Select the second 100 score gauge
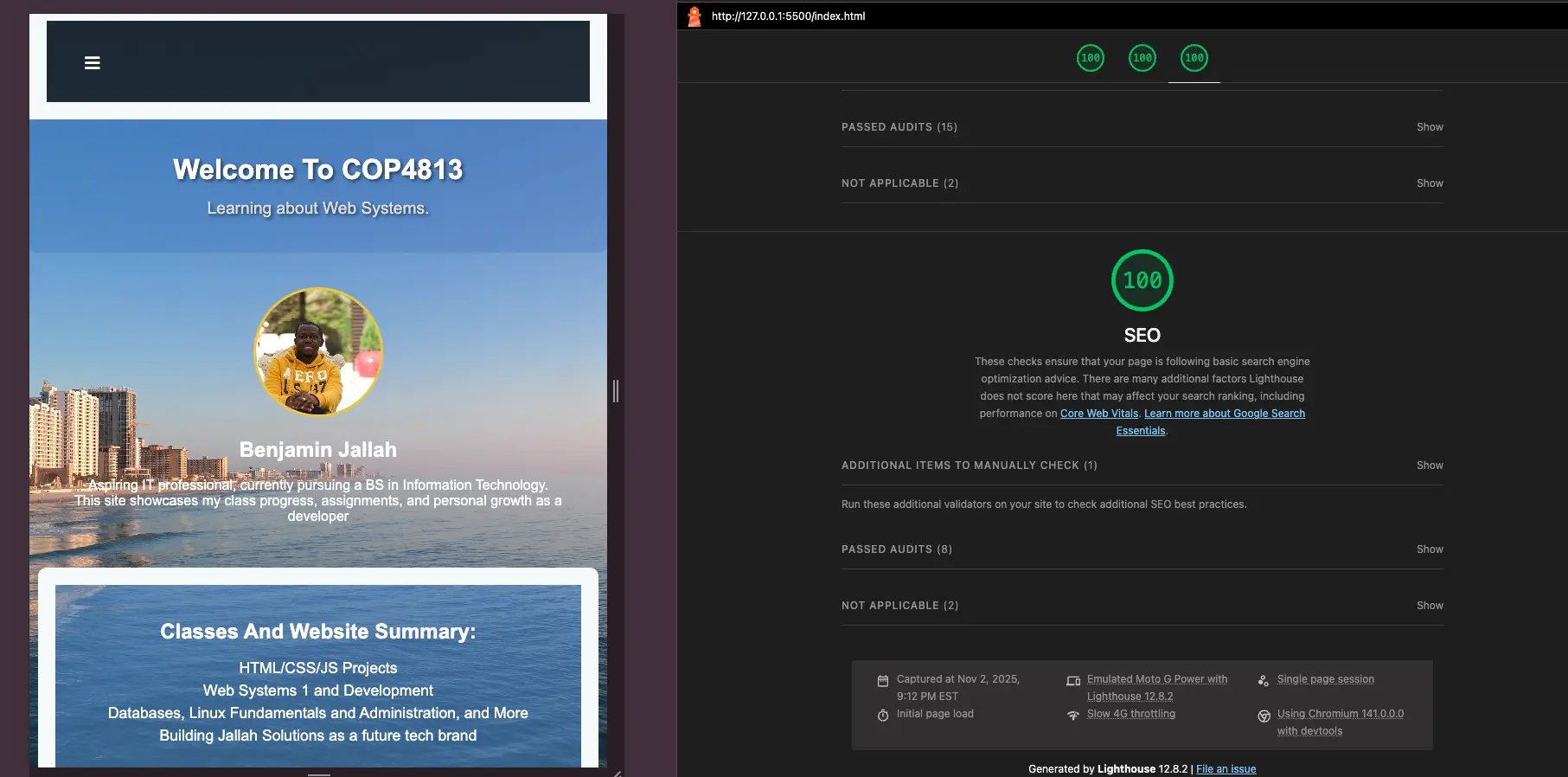Image resolution: width=1568 pixels, height=777 pixels. (x=1142, y=58)
